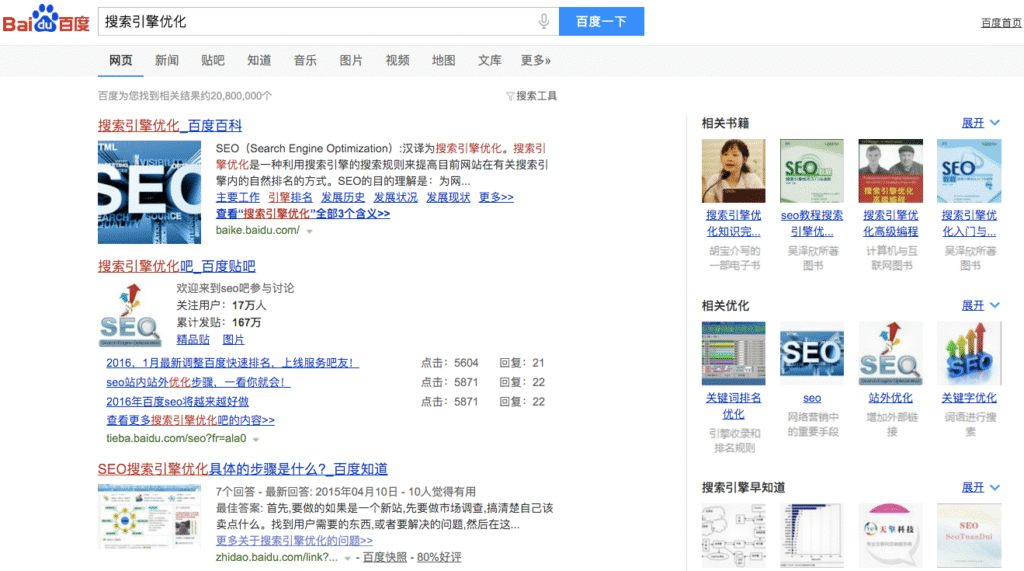The width and height of the screenshot is (1024, 571).
Task: Click the 搜索引擎优化知识完 book cover image
Action: pos(733,171)
